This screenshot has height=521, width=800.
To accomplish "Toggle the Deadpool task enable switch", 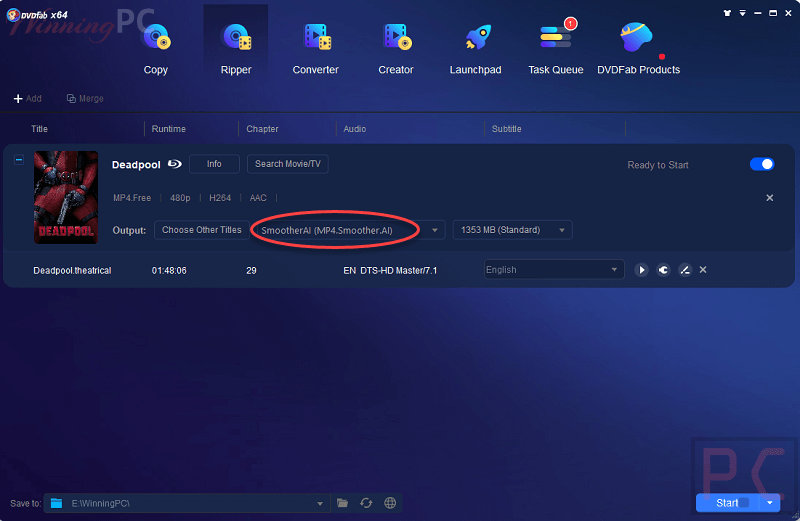I will pyautogui.click(x=762, y=164).
